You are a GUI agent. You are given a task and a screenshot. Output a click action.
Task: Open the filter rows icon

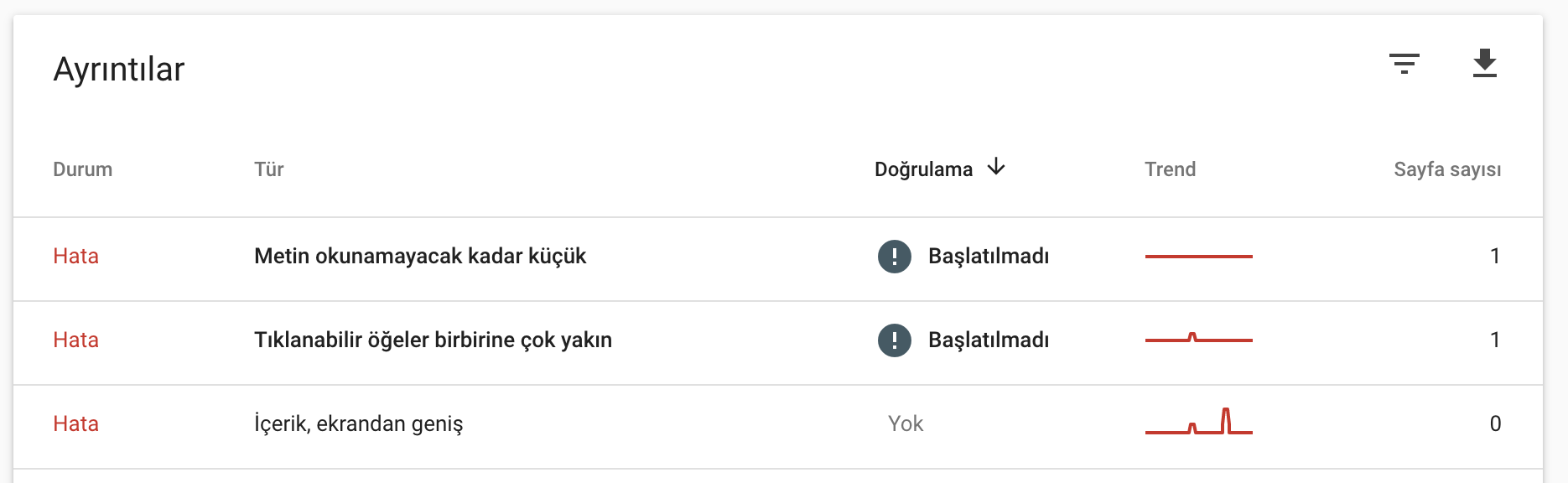tap(1404, 64)
